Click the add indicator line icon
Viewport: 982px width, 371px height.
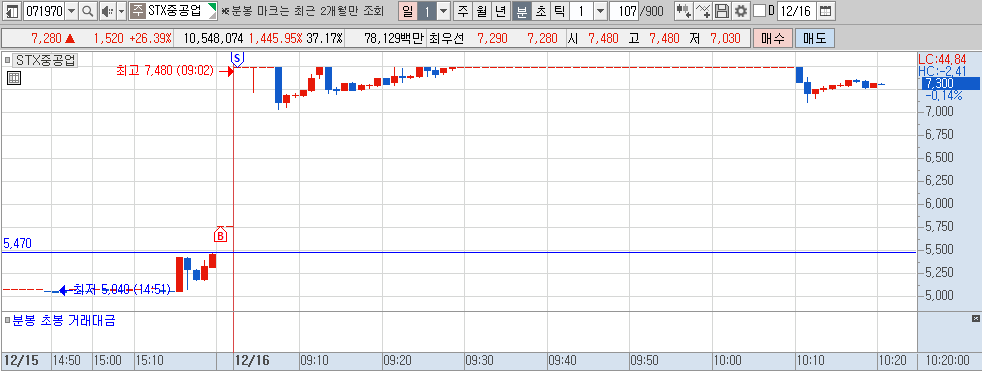coord(703,11)
